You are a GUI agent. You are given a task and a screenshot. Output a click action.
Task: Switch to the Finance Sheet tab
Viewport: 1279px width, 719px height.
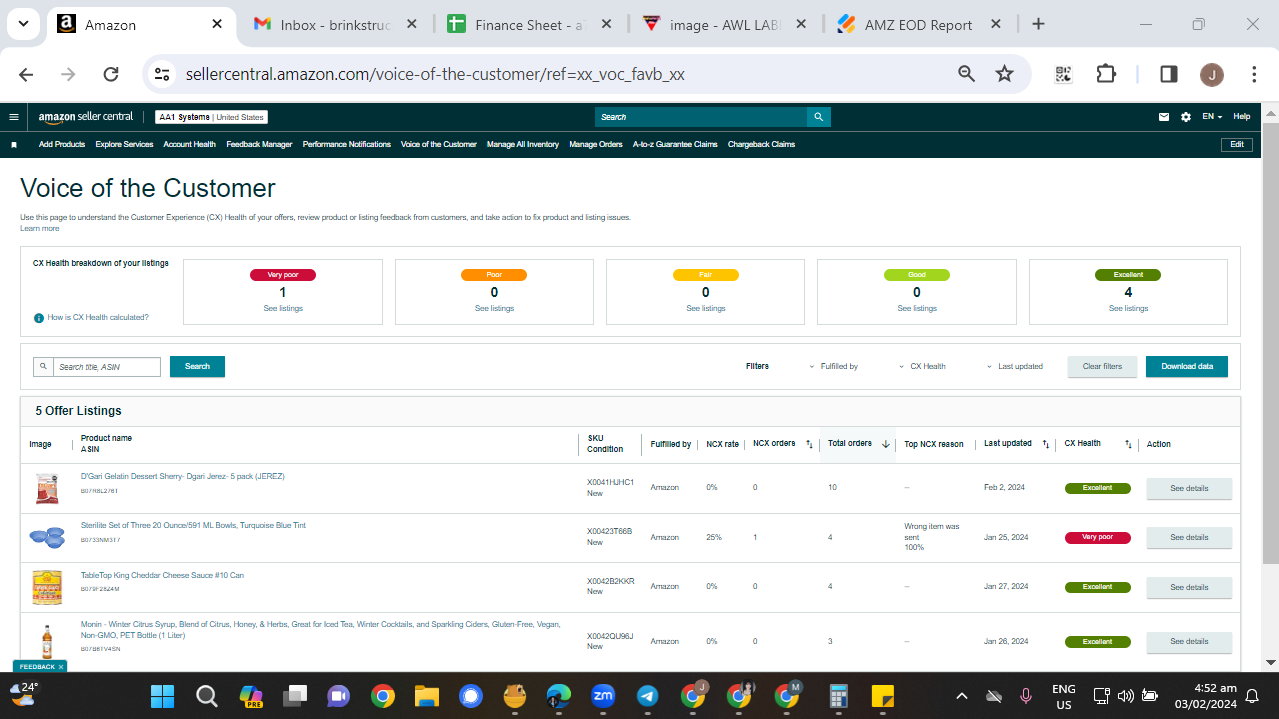tap(530, 24)
